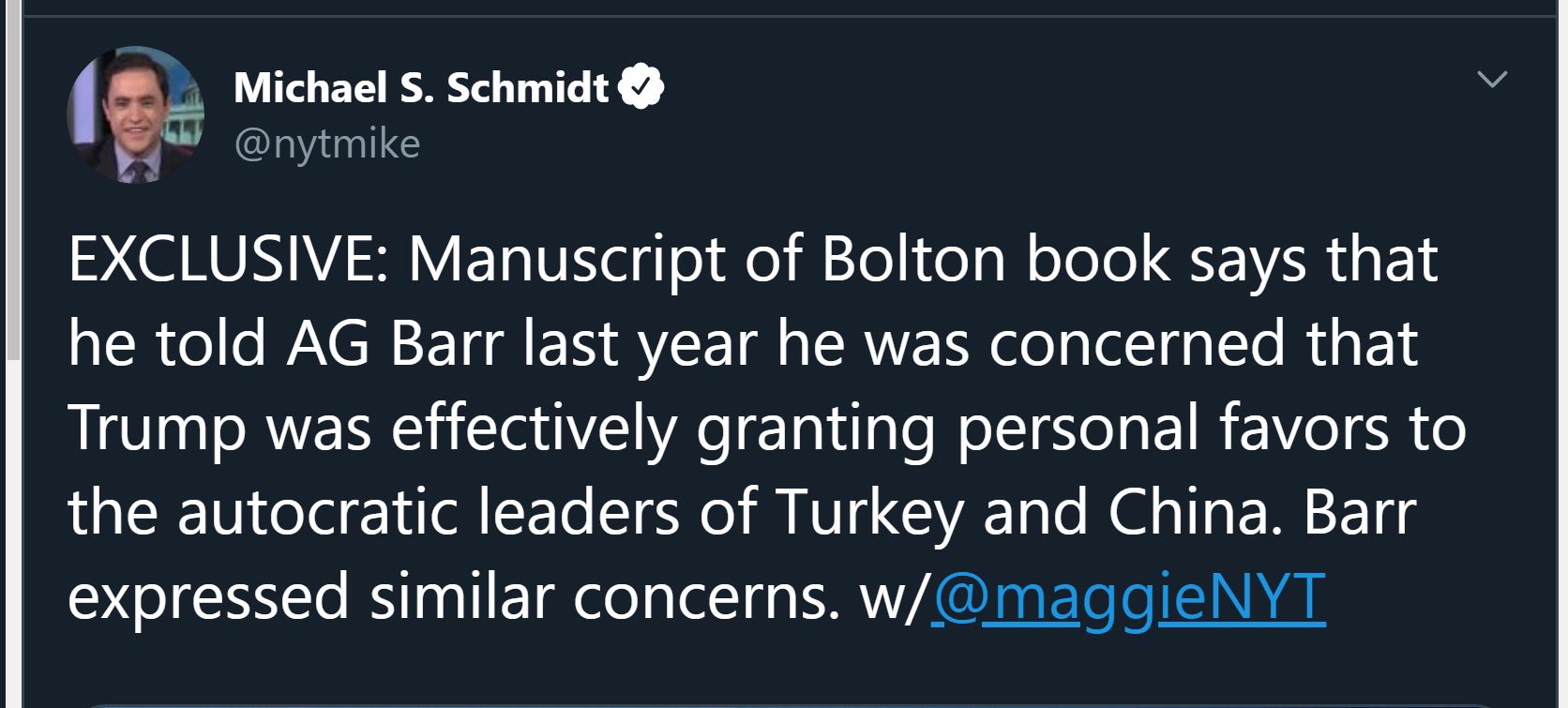Click the blue verified checkmark badge
The width and height of the screenshot is (1568, 708).
[x=641, y=87]
